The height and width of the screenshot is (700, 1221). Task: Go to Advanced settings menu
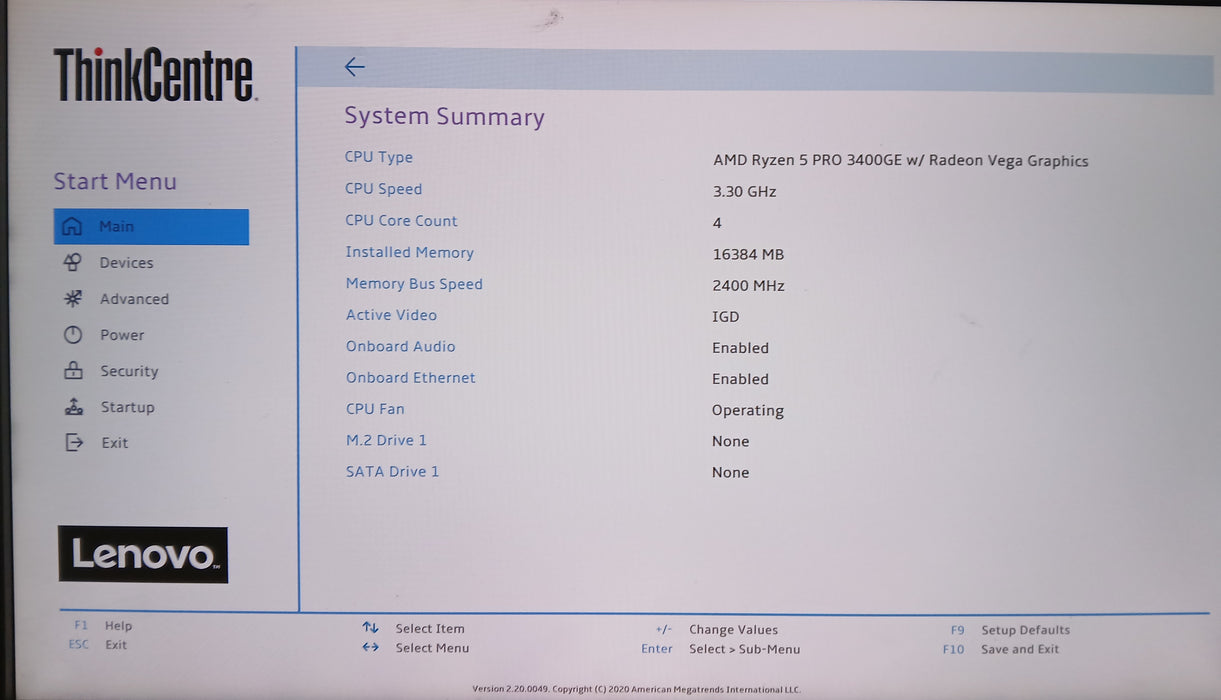pos(134,299)
